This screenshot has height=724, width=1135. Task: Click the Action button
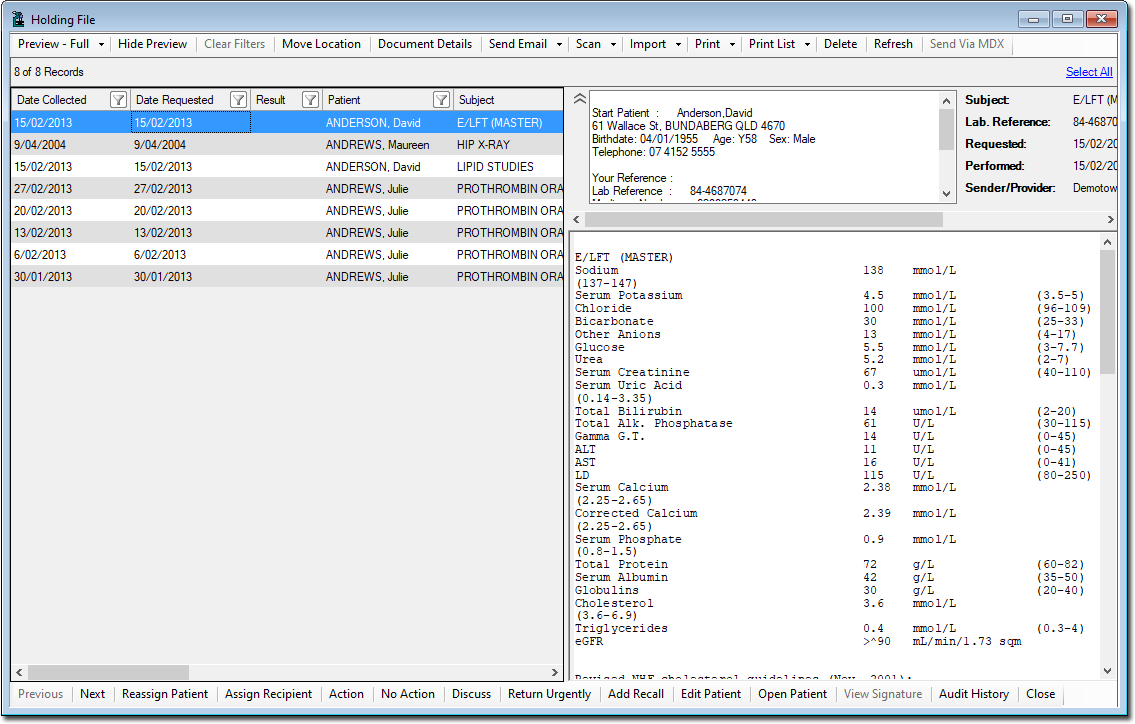point(347,694)
